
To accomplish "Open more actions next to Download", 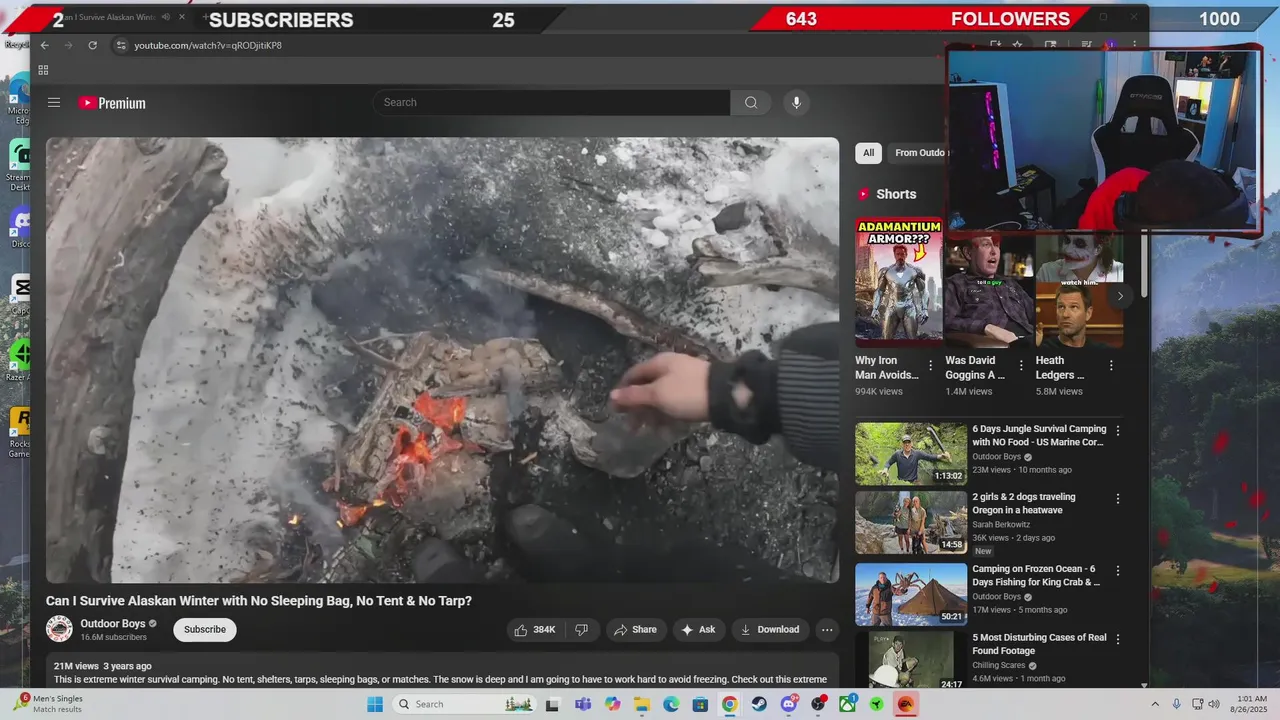I will pos(827,630).
